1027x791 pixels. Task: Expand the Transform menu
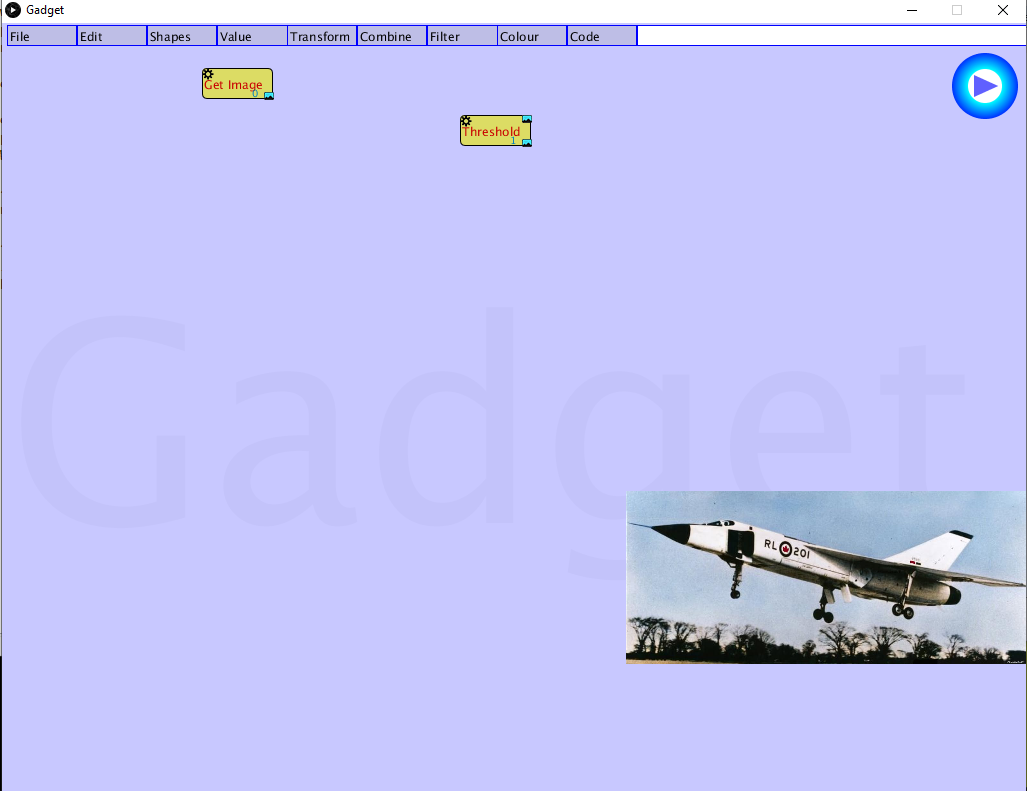322,37
